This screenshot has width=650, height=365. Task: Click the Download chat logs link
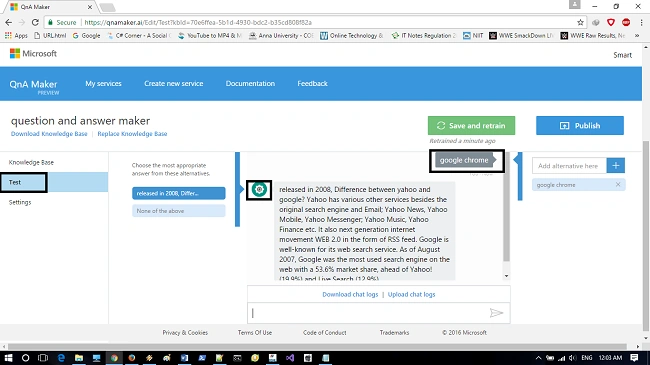click(x=350, y=294)
